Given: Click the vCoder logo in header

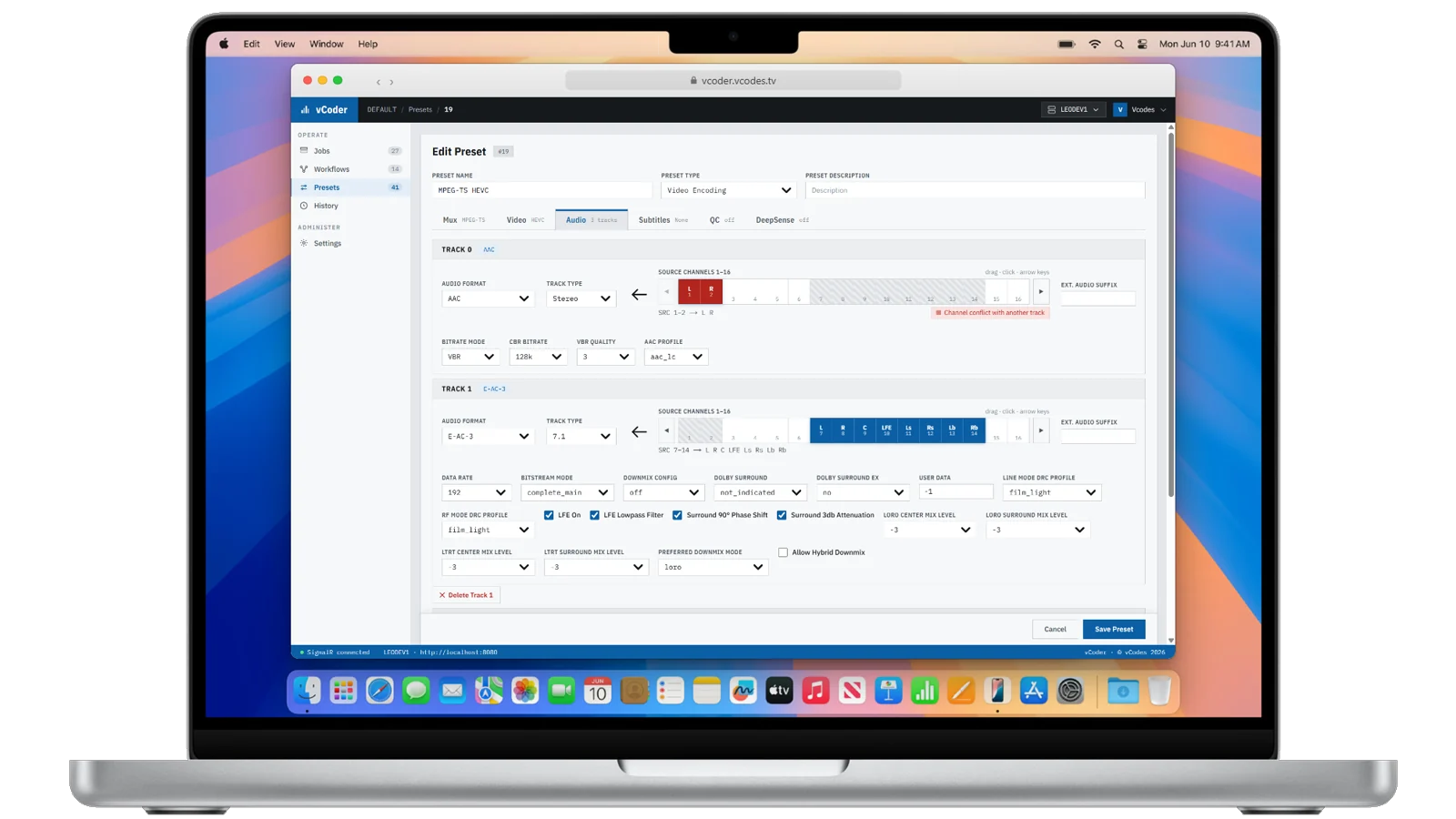Looking at the screenshot, I should (324, 109).
